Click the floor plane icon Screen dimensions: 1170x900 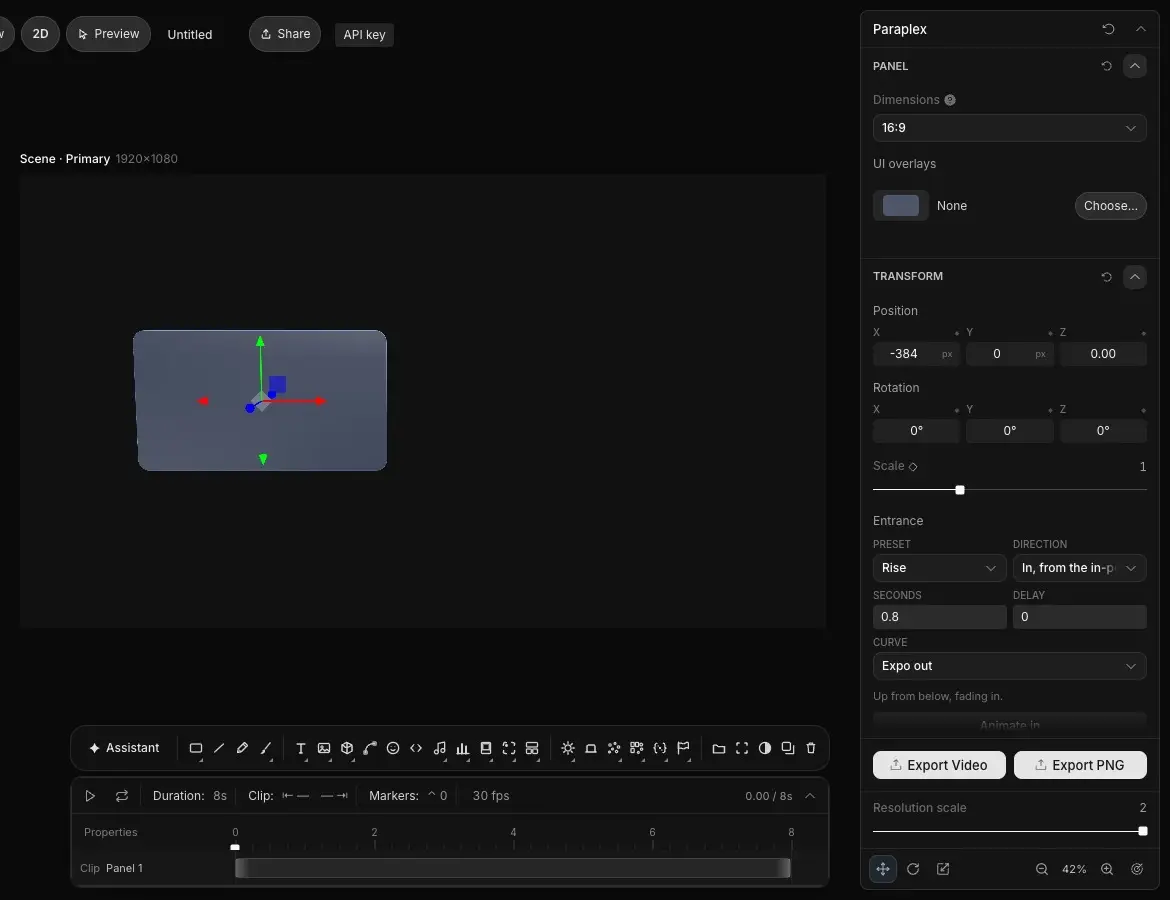coord(591,748)
